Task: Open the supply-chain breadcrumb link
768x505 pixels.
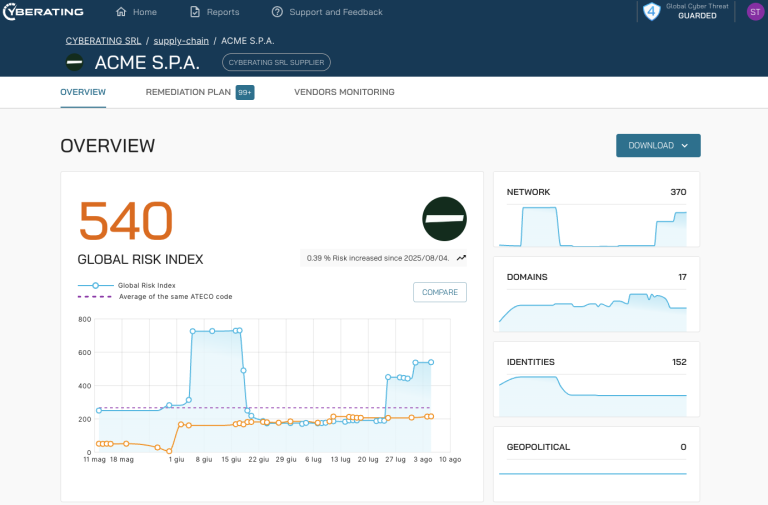Action: (x=181, y=41)
